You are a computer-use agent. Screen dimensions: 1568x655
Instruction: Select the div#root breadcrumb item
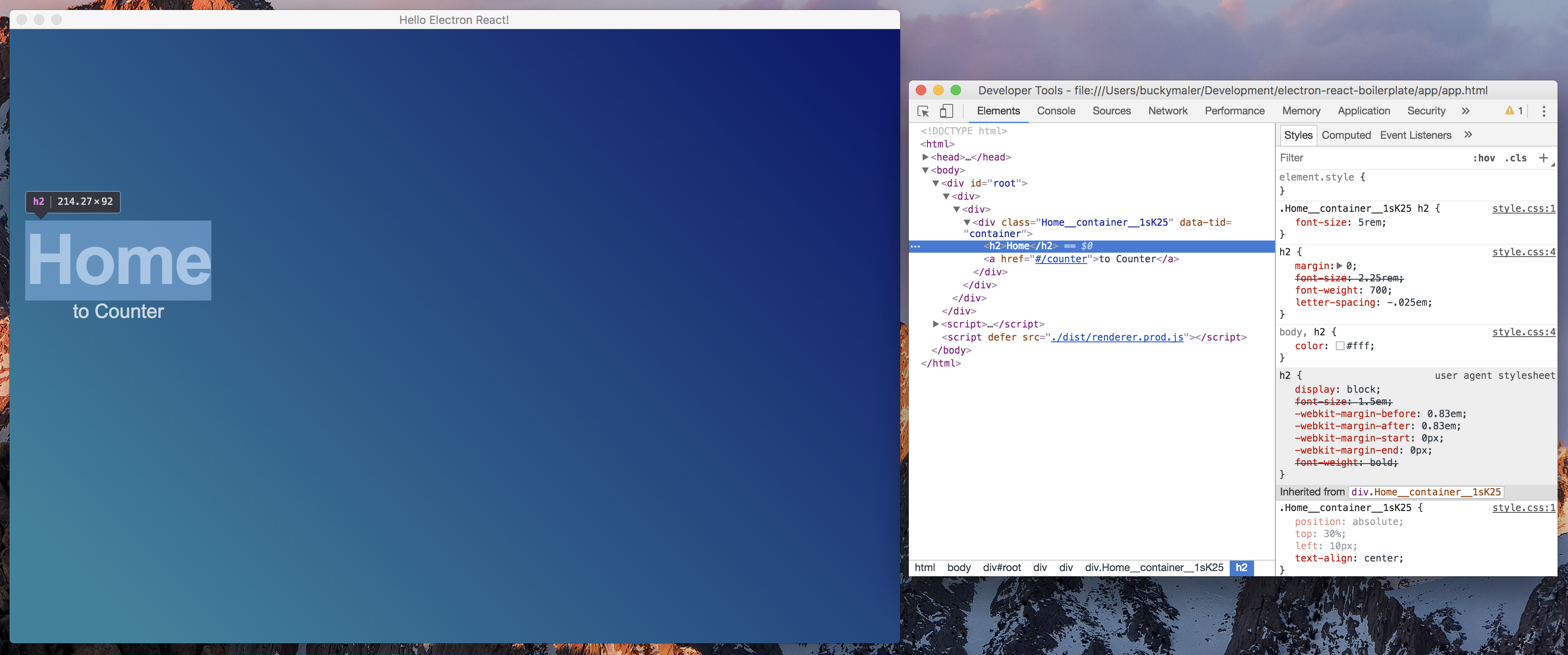tap(1001, 567)
